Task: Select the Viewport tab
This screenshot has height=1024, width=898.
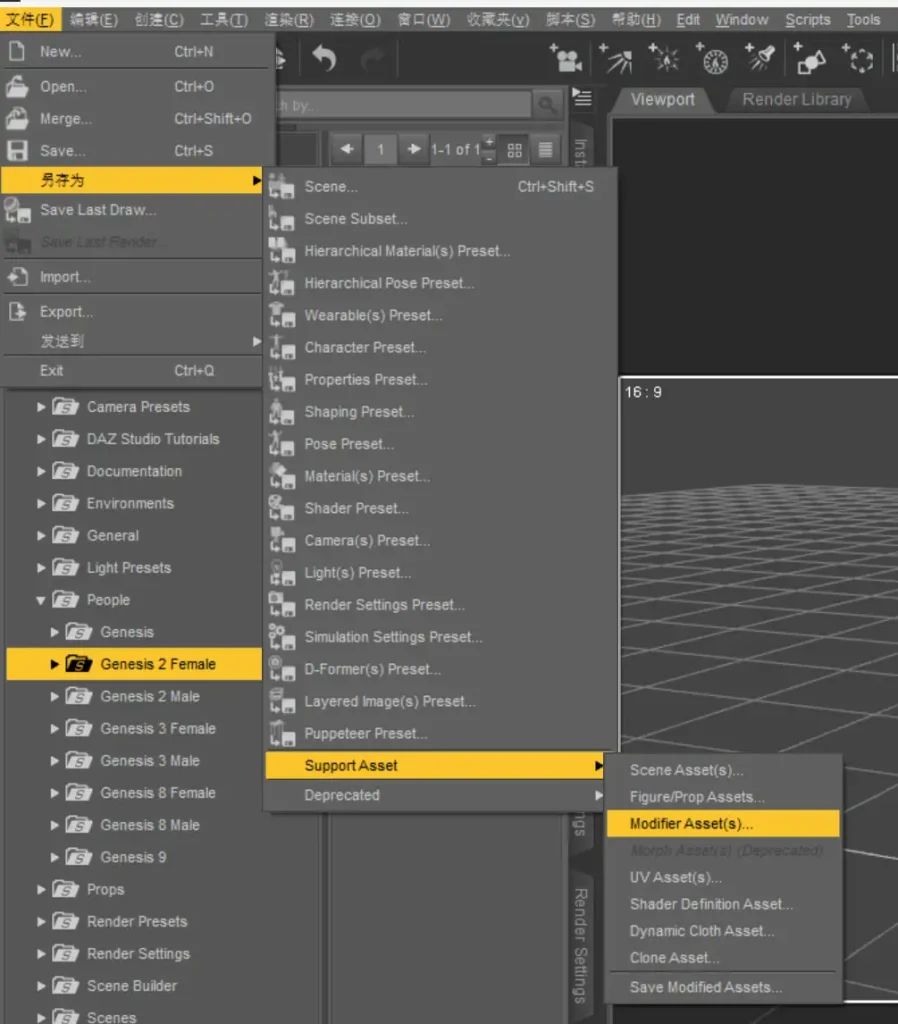Action: pos(662,99)
